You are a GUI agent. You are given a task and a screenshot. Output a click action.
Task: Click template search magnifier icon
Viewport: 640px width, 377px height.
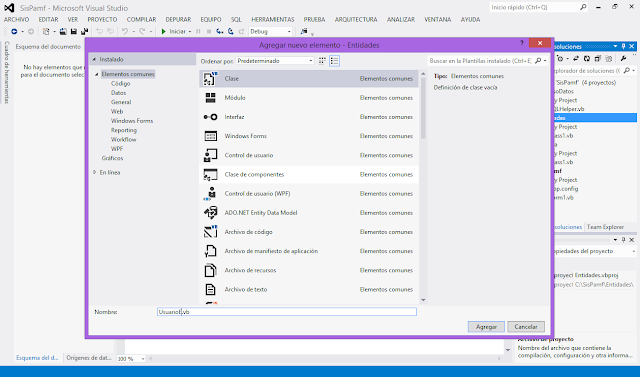(538, 61)
